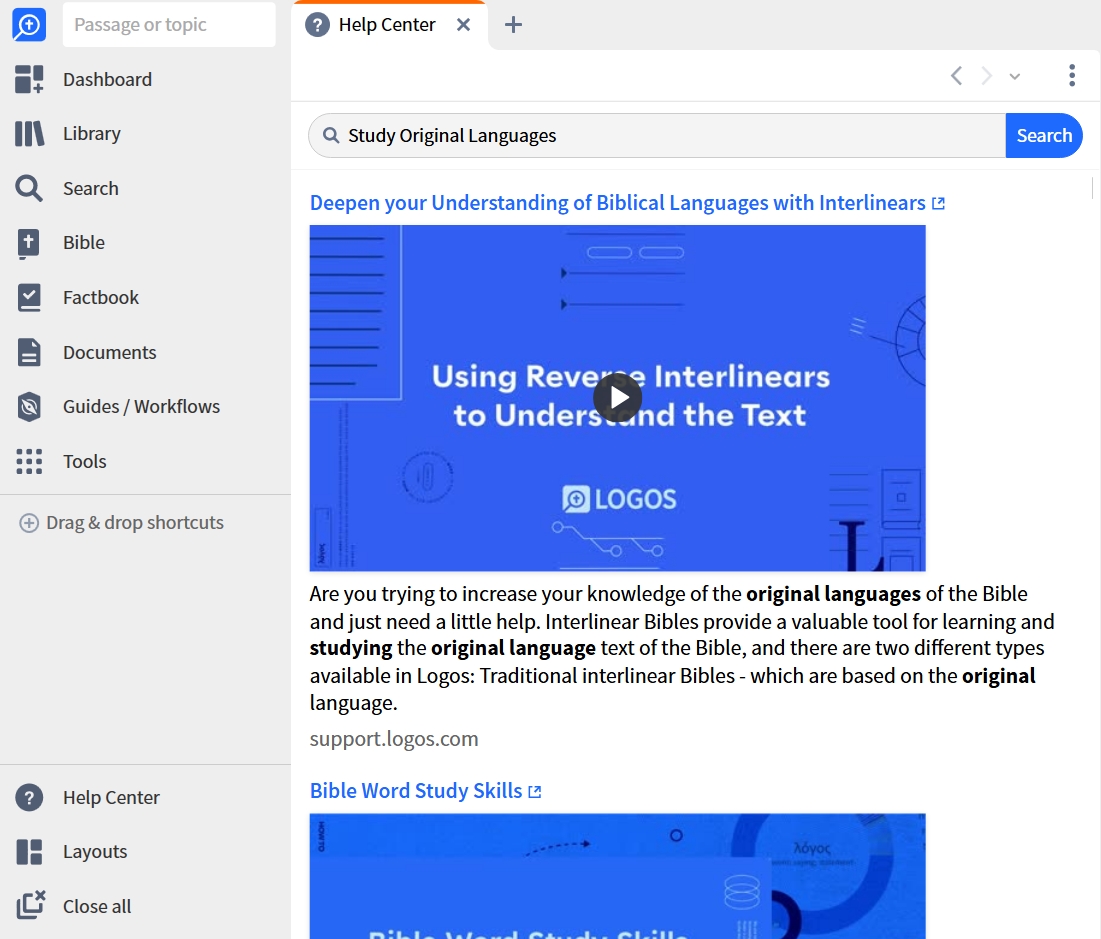Open the Bible icon in sidebar
The height and width of the screenshot is (939, 1101).
[29, 243]
